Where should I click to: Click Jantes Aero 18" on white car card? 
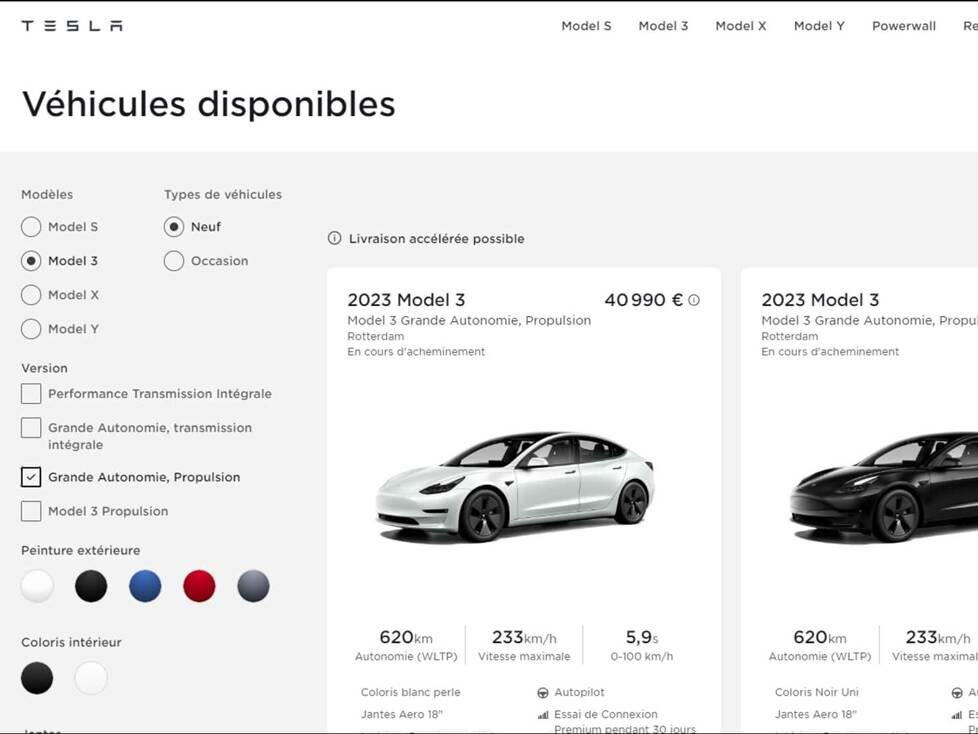(x=402, y=715)
